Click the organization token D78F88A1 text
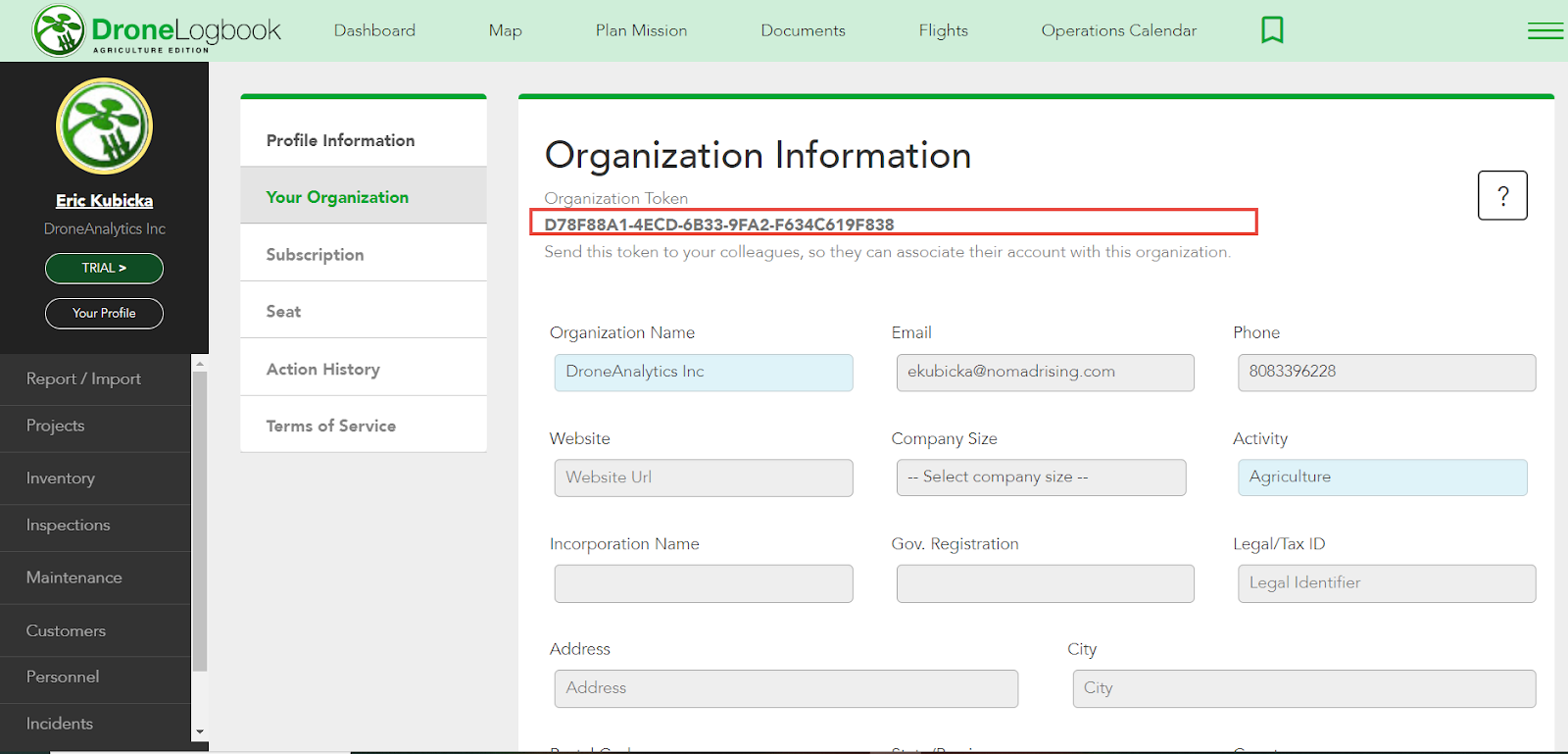The image size is (1568, 754). 719,225
